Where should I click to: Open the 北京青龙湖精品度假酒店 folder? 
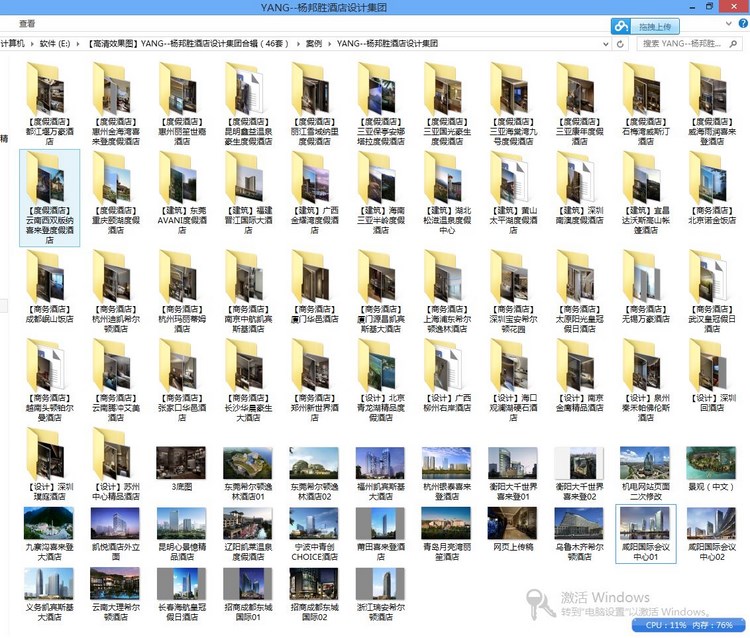[x=381, y=380]
